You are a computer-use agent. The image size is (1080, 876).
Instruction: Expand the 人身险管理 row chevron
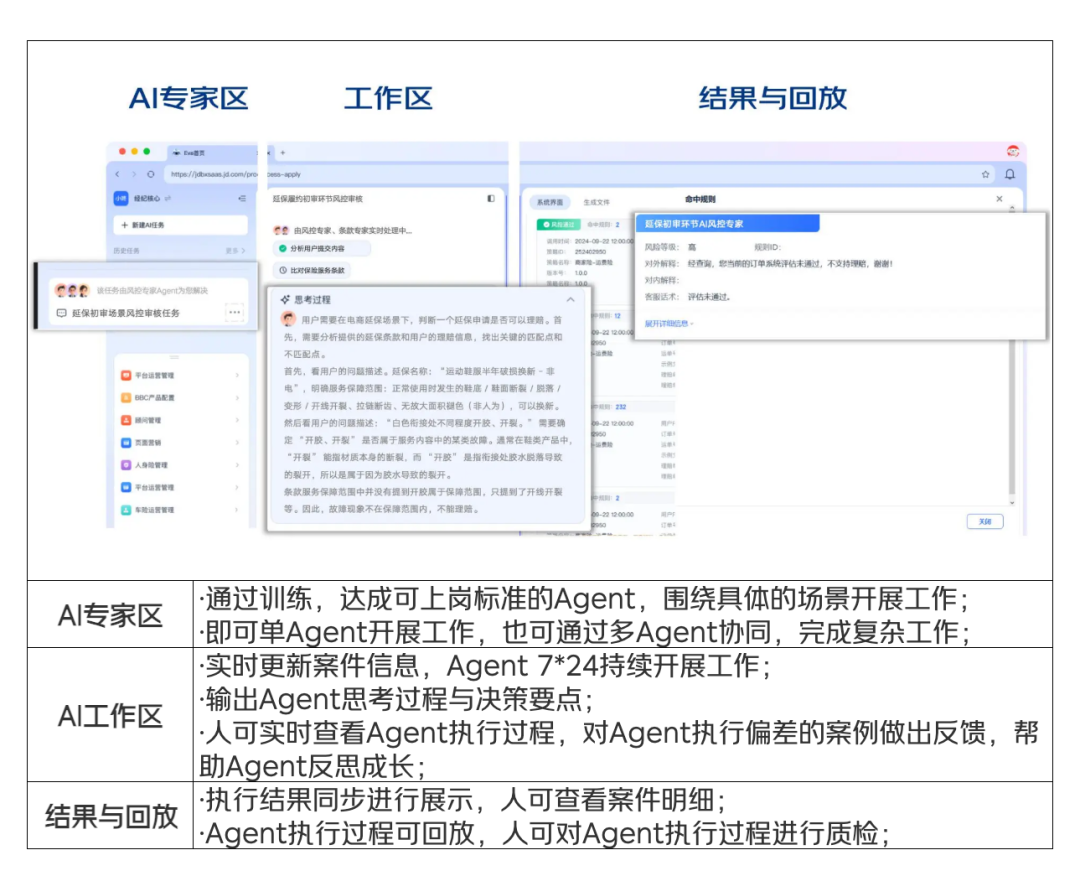(237, 465)
